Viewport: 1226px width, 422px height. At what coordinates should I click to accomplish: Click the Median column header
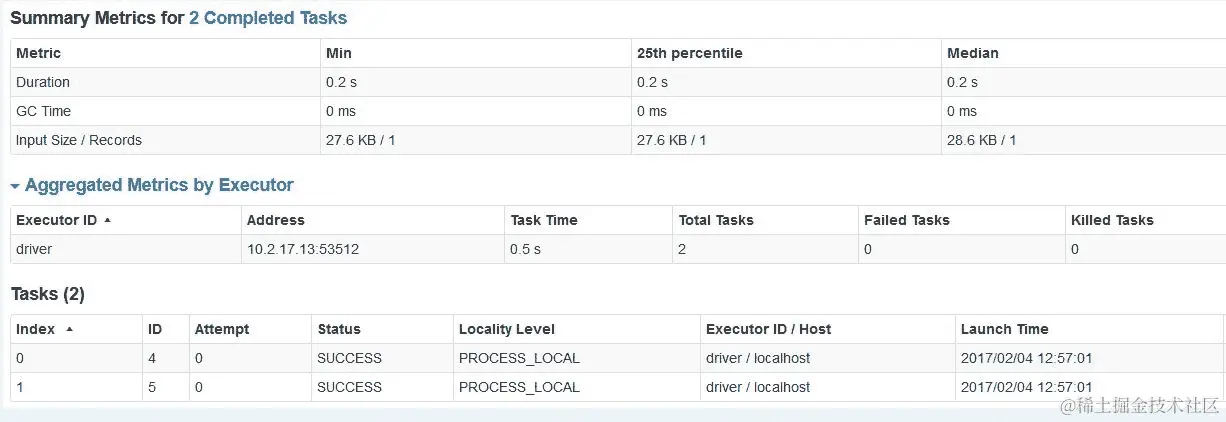coord(973,53)
